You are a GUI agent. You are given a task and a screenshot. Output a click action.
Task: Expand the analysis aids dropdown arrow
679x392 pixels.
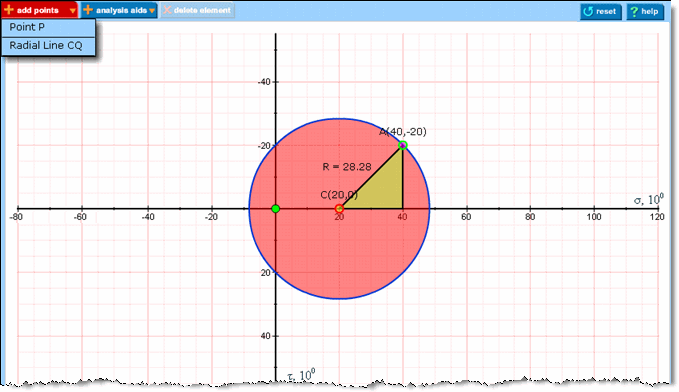[x=152, y=11]
